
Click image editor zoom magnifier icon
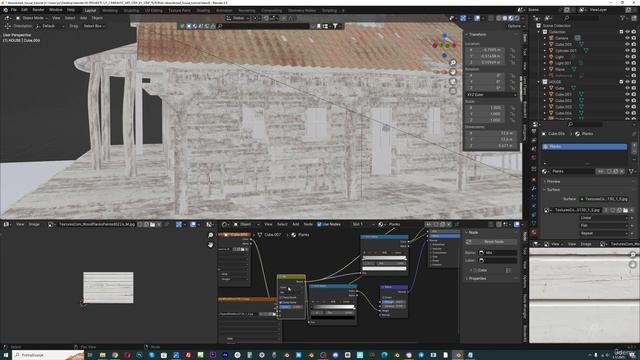[211, 236]
